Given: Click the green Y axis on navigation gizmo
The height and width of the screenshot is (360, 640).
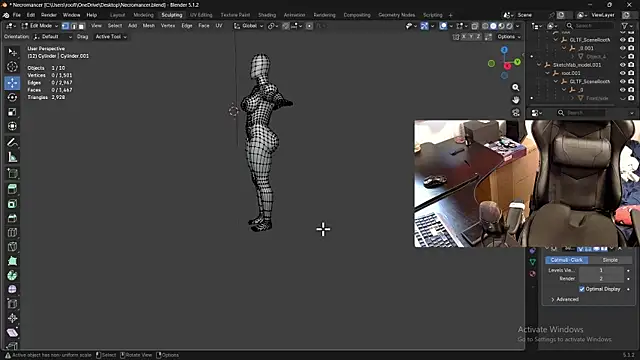Looking at the screenshot, I should point(517,62).
